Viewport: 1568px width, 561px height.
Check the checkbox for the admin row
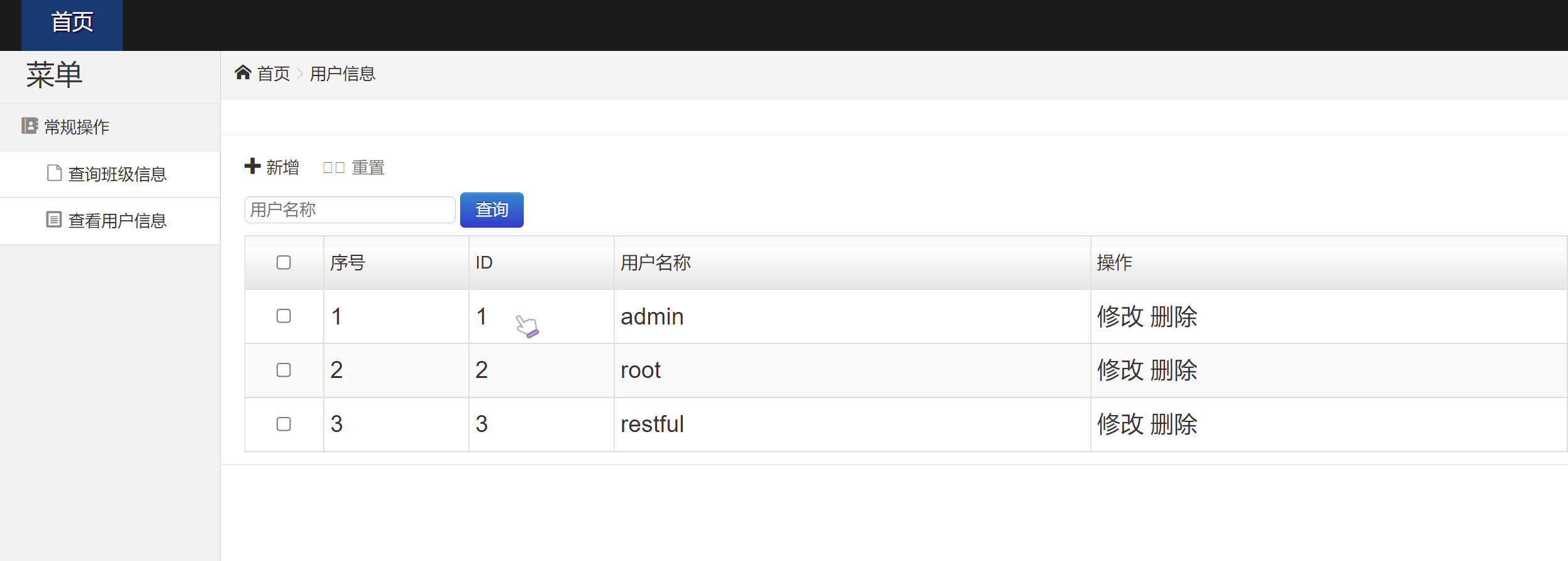tap(284, 316)
